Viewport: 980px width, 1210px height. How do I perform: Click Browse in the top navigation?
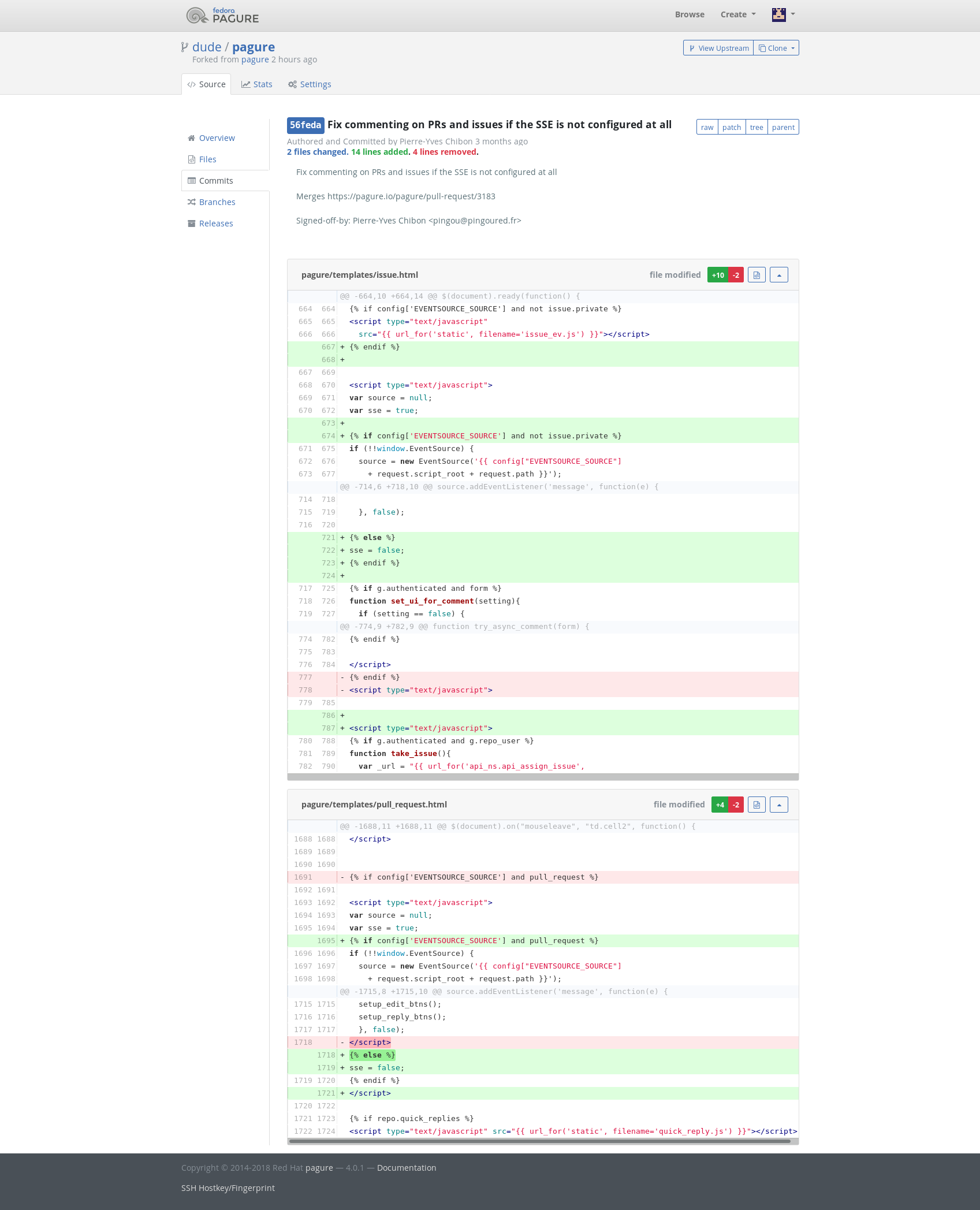coord(690,14)
